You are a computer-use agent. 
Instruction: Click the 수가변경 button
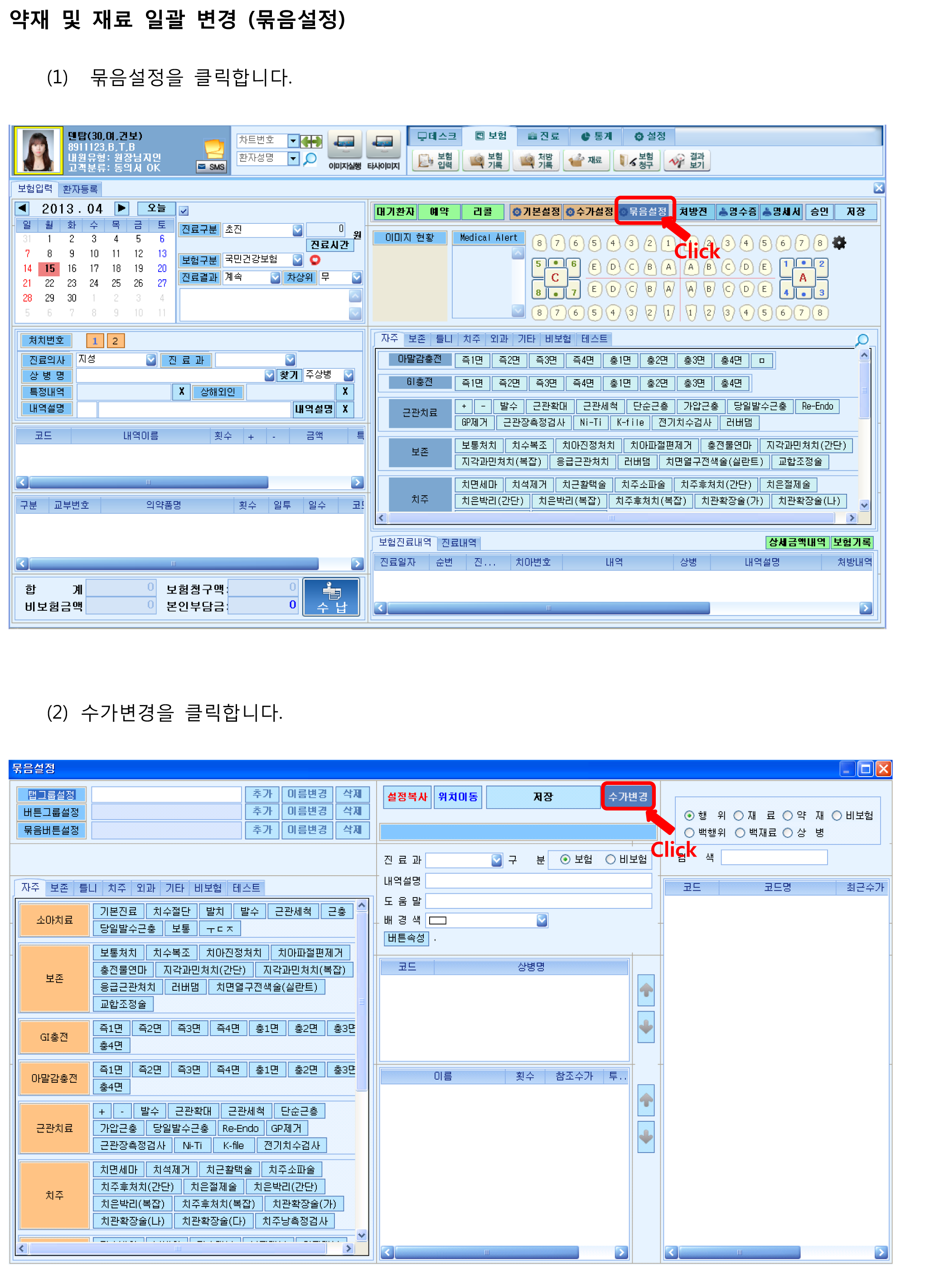[x=627, y=796]
